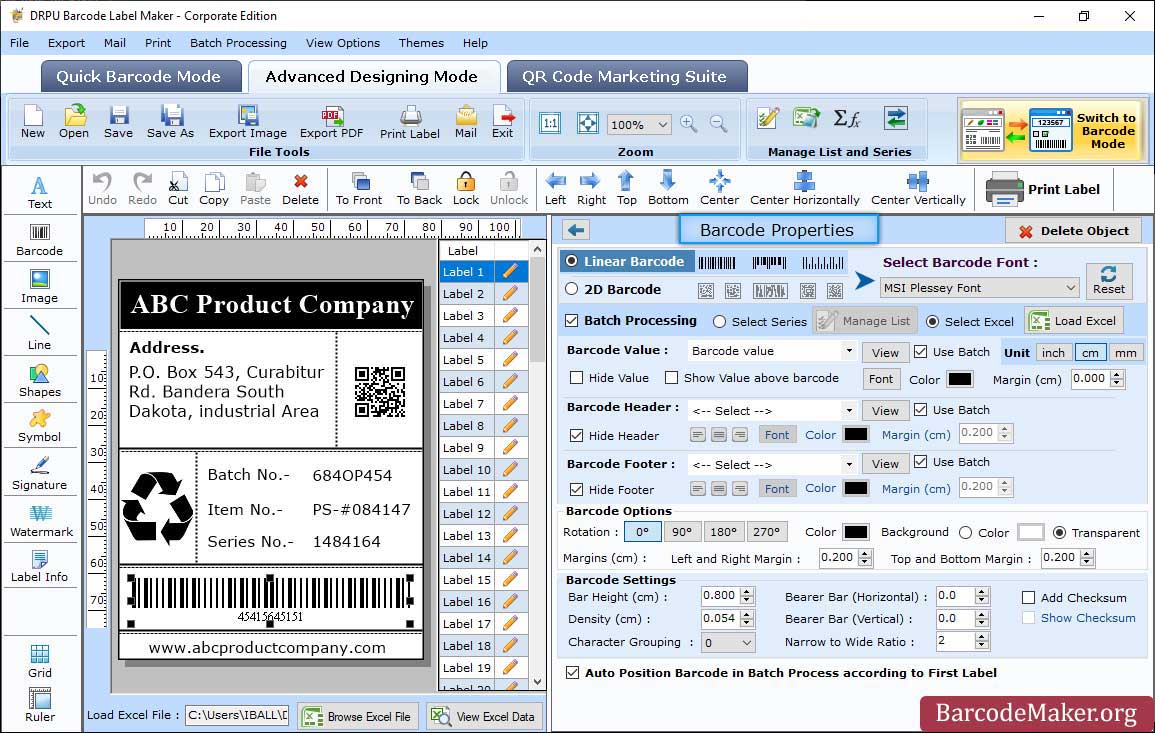Toggle the Ruler display
The height and width of the screenshot is (733, 1155).
[40, 705]
